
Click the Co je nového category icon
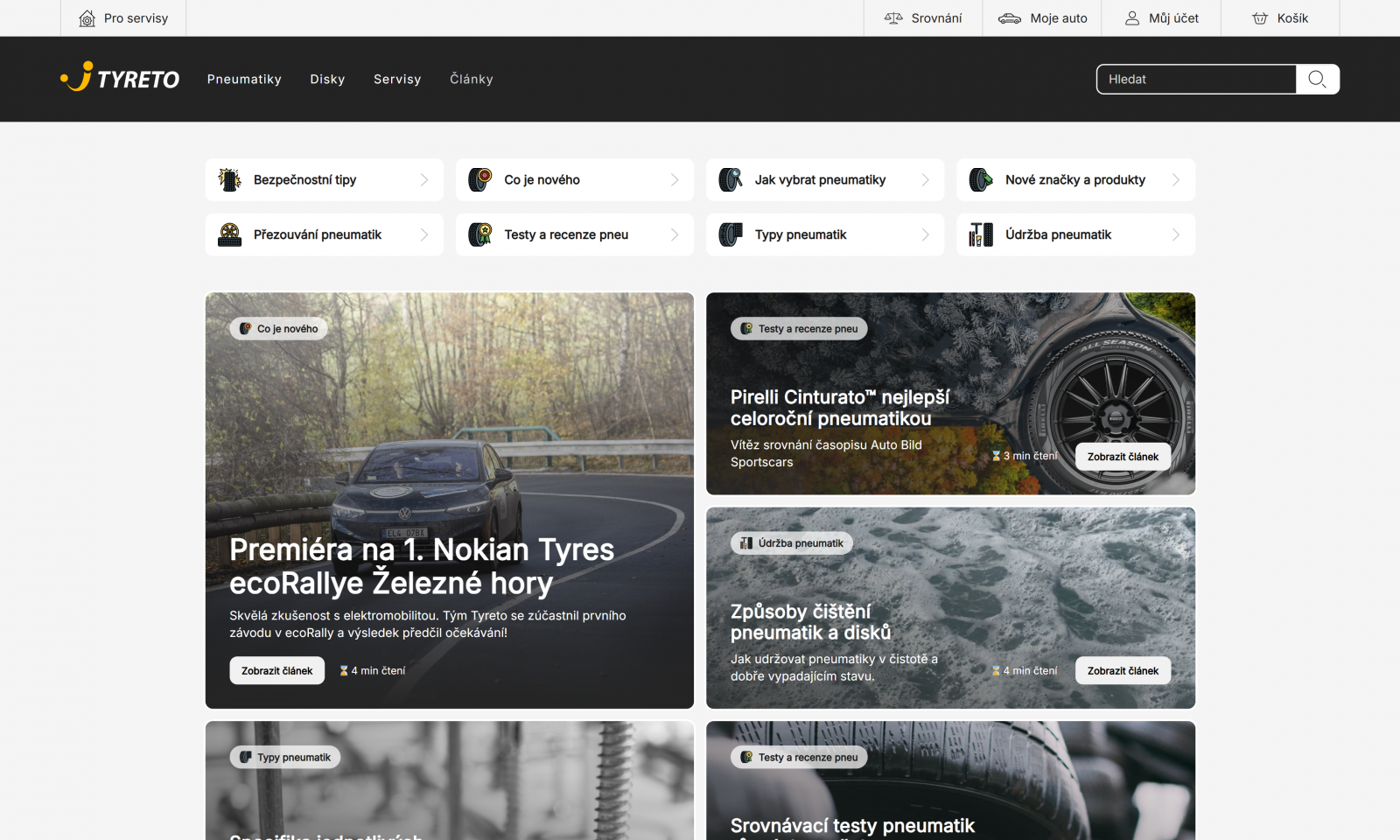(x=480, y=179)
